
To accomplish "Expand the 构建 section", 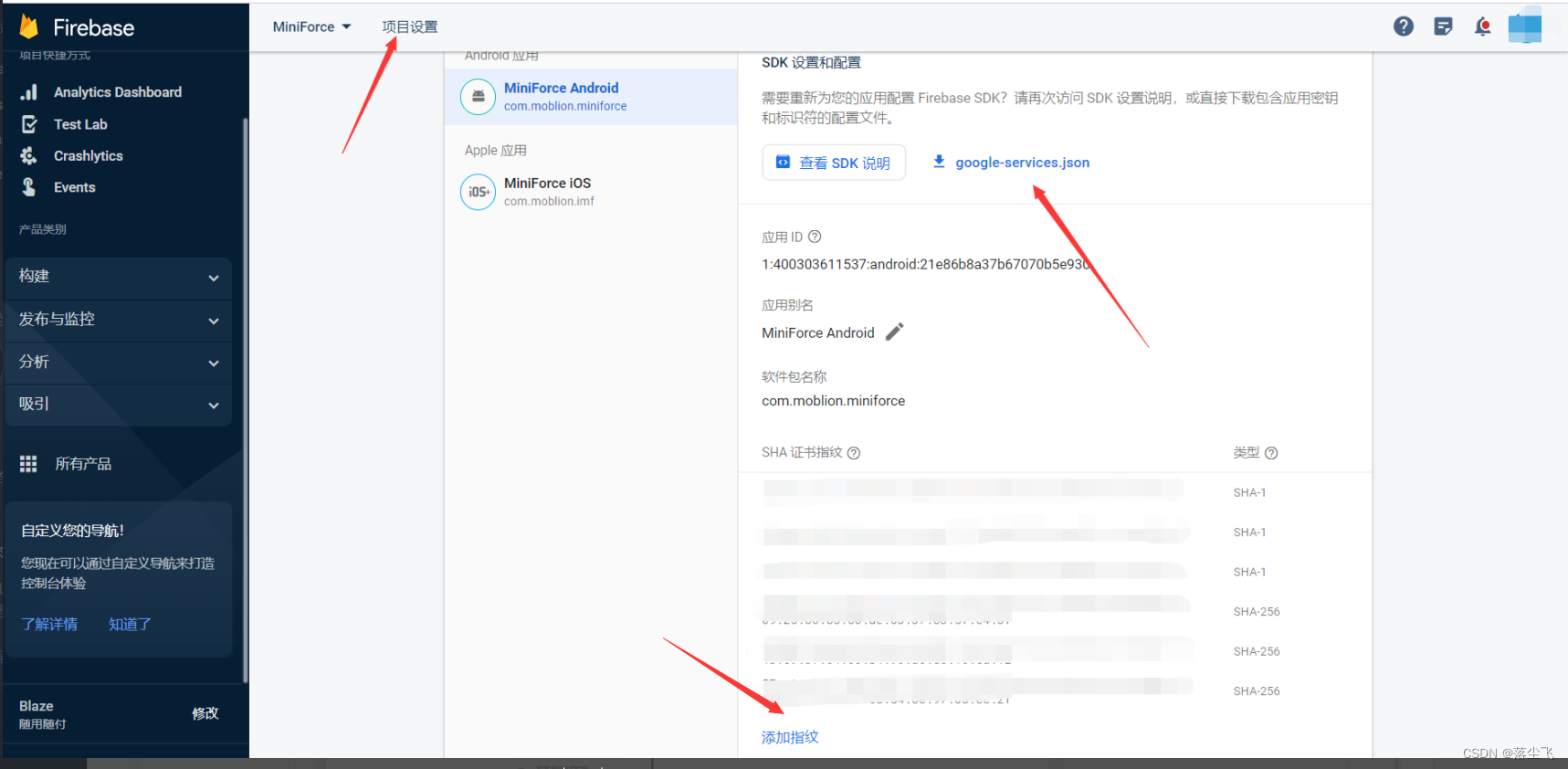I will click(x=118, y=277).
